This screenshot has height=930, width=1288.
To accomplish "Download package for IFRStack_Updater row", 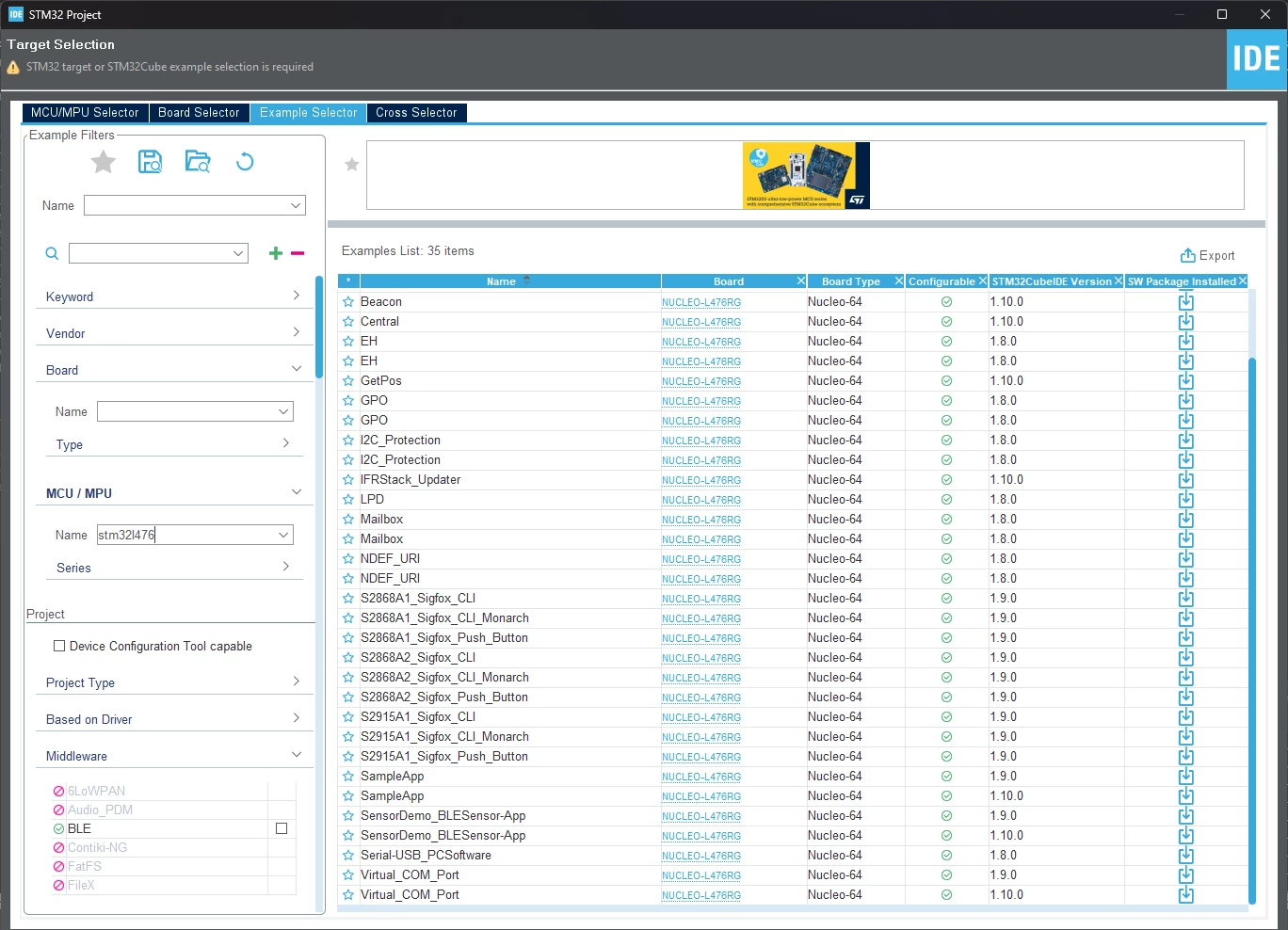I will click(1186, 480).
